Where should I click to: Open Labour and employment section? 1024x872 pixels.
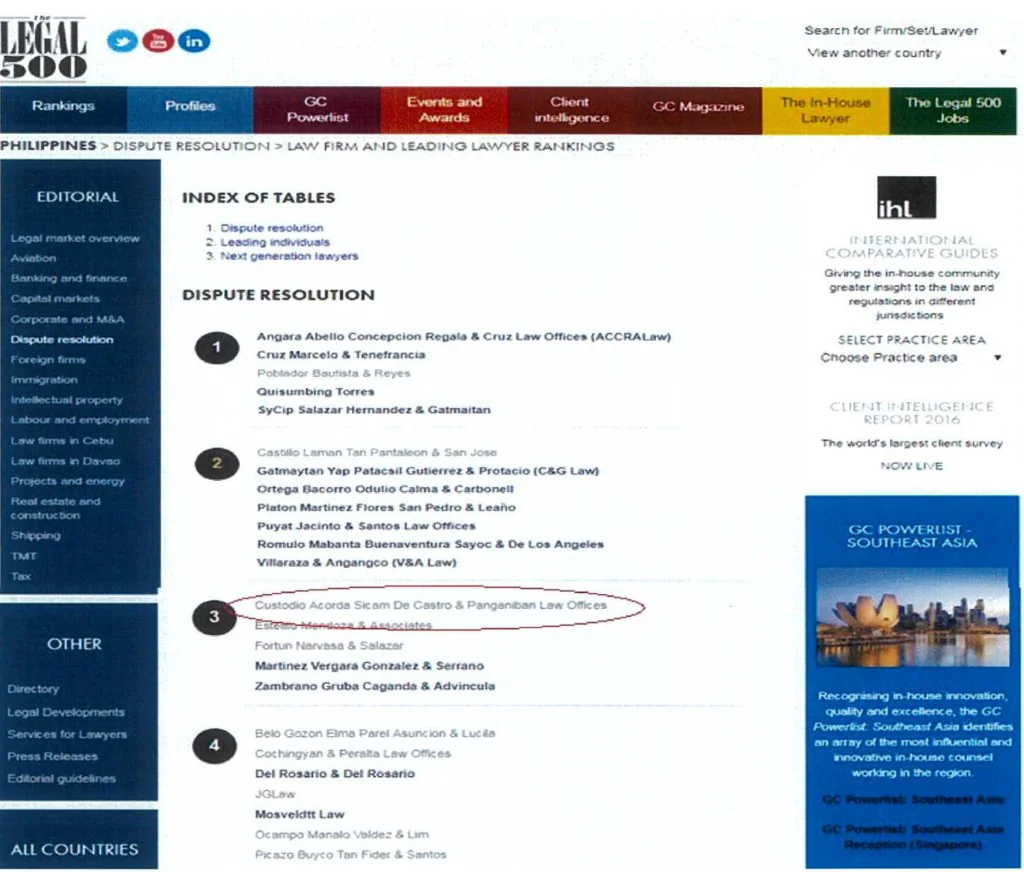coord(80,420)
